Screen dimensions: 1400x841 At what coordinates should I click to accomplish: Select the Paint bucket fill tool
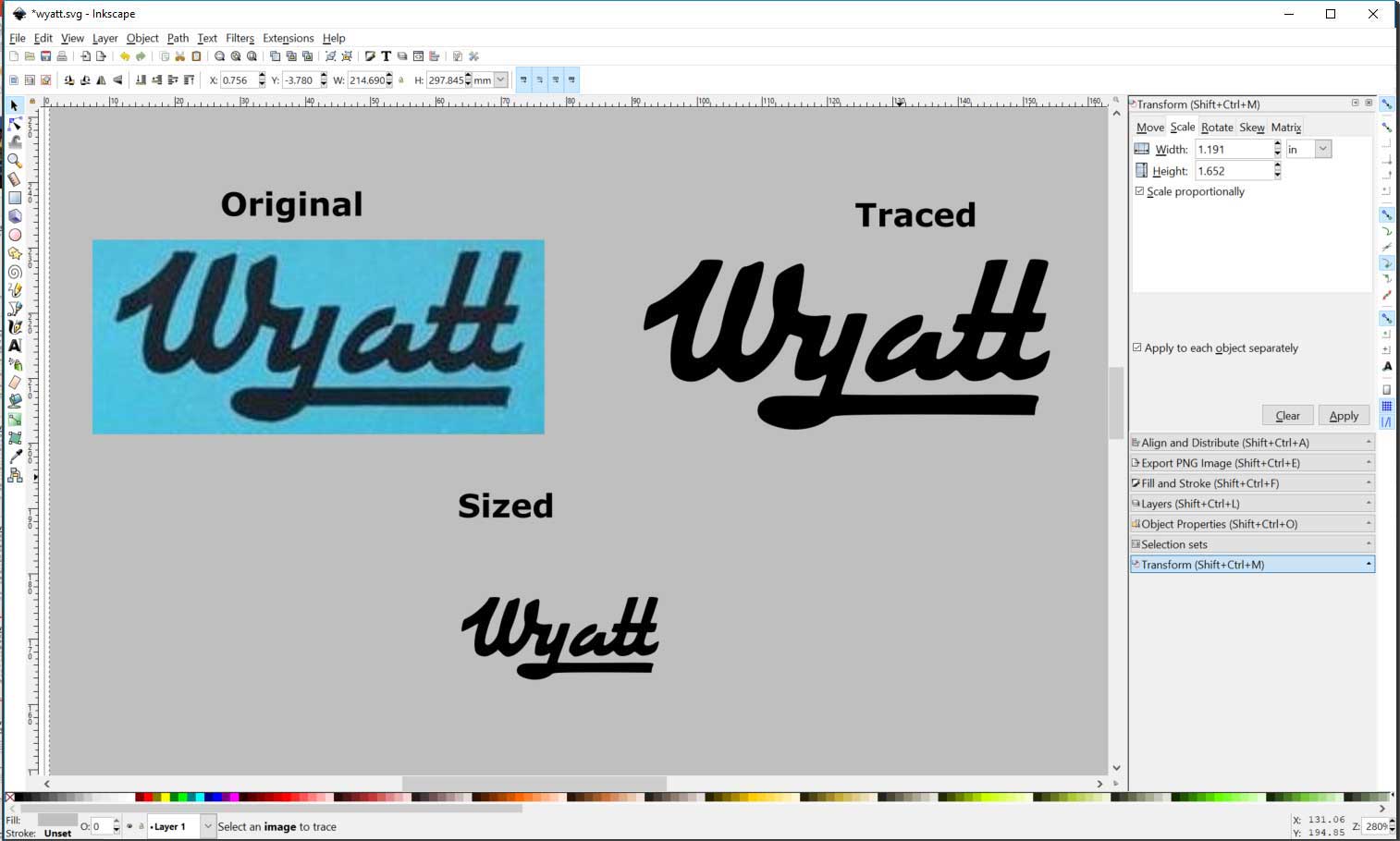pyautogui.click(x=14, y=401)
